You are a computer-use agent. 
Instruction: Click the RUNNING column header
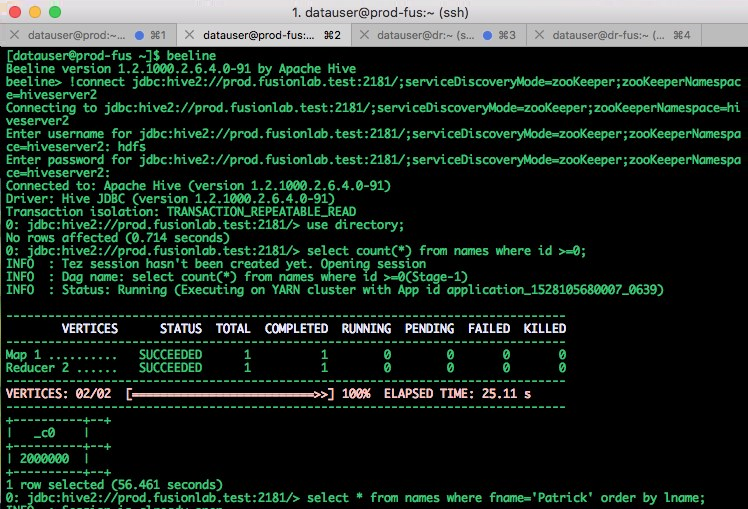366,329
